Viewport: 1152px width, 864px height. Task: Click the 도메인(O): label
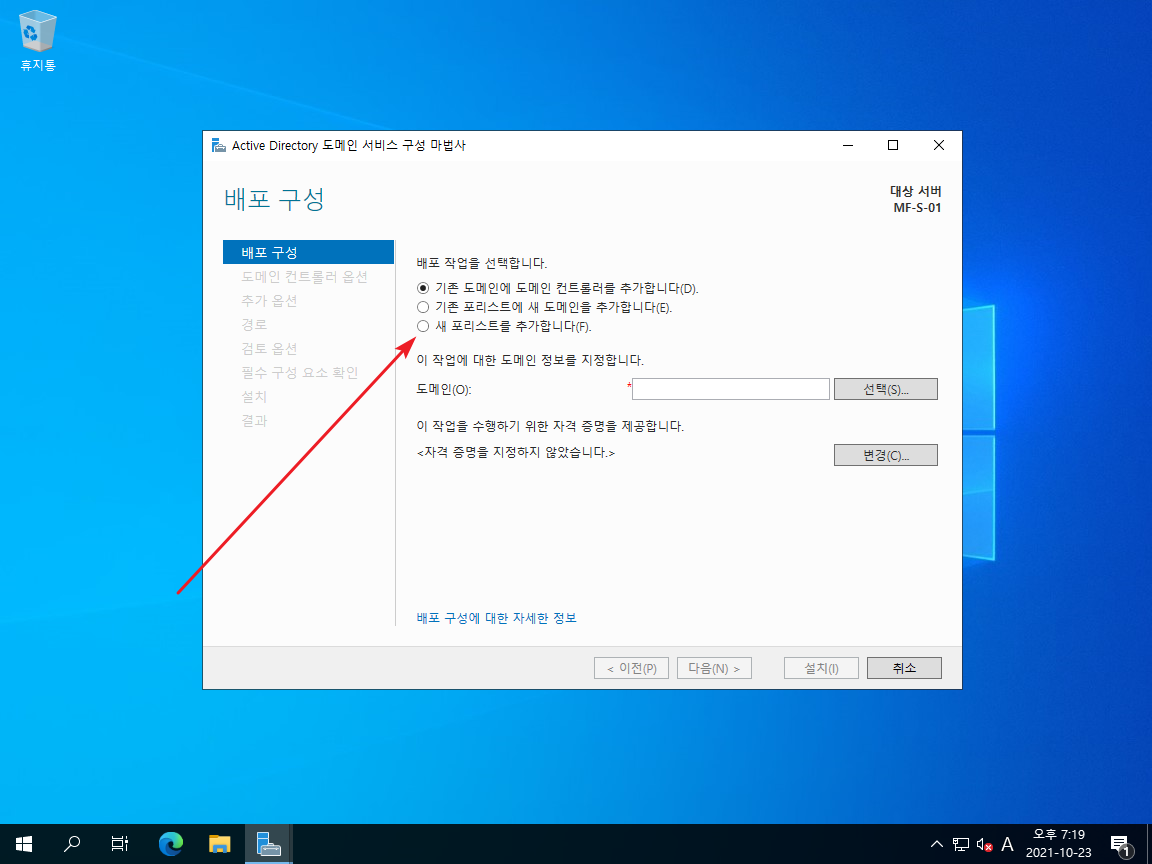444,389
